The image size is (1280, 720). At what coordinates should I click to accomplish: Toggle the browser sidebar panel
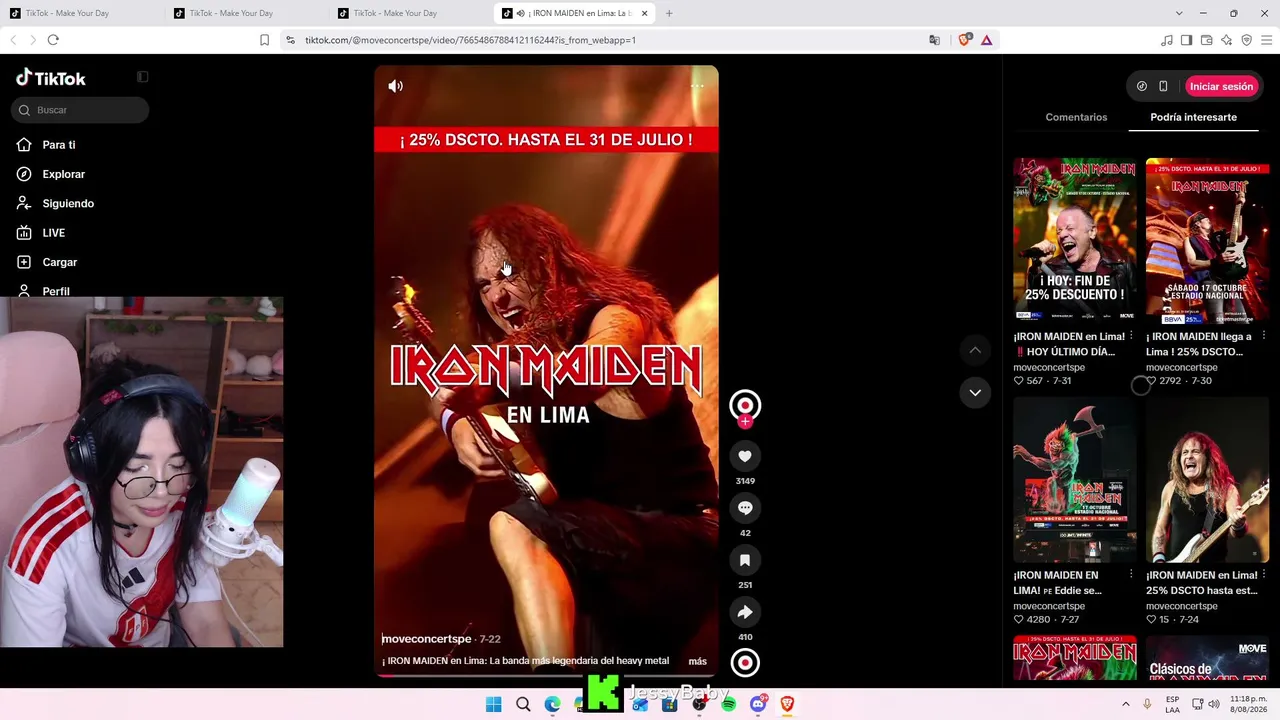coord(1186,40)
